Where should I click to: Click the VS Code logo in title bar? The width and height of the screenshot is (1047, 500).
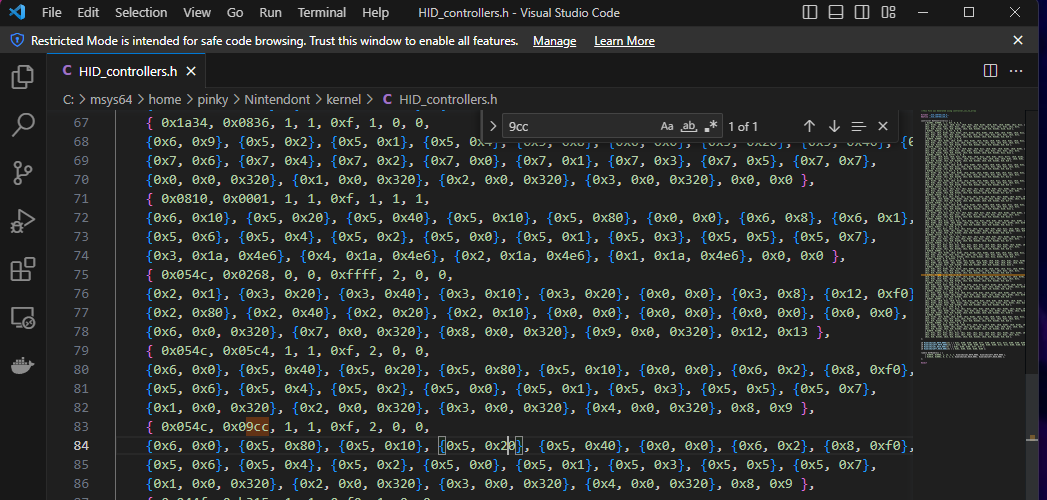(x=17, y=13)
